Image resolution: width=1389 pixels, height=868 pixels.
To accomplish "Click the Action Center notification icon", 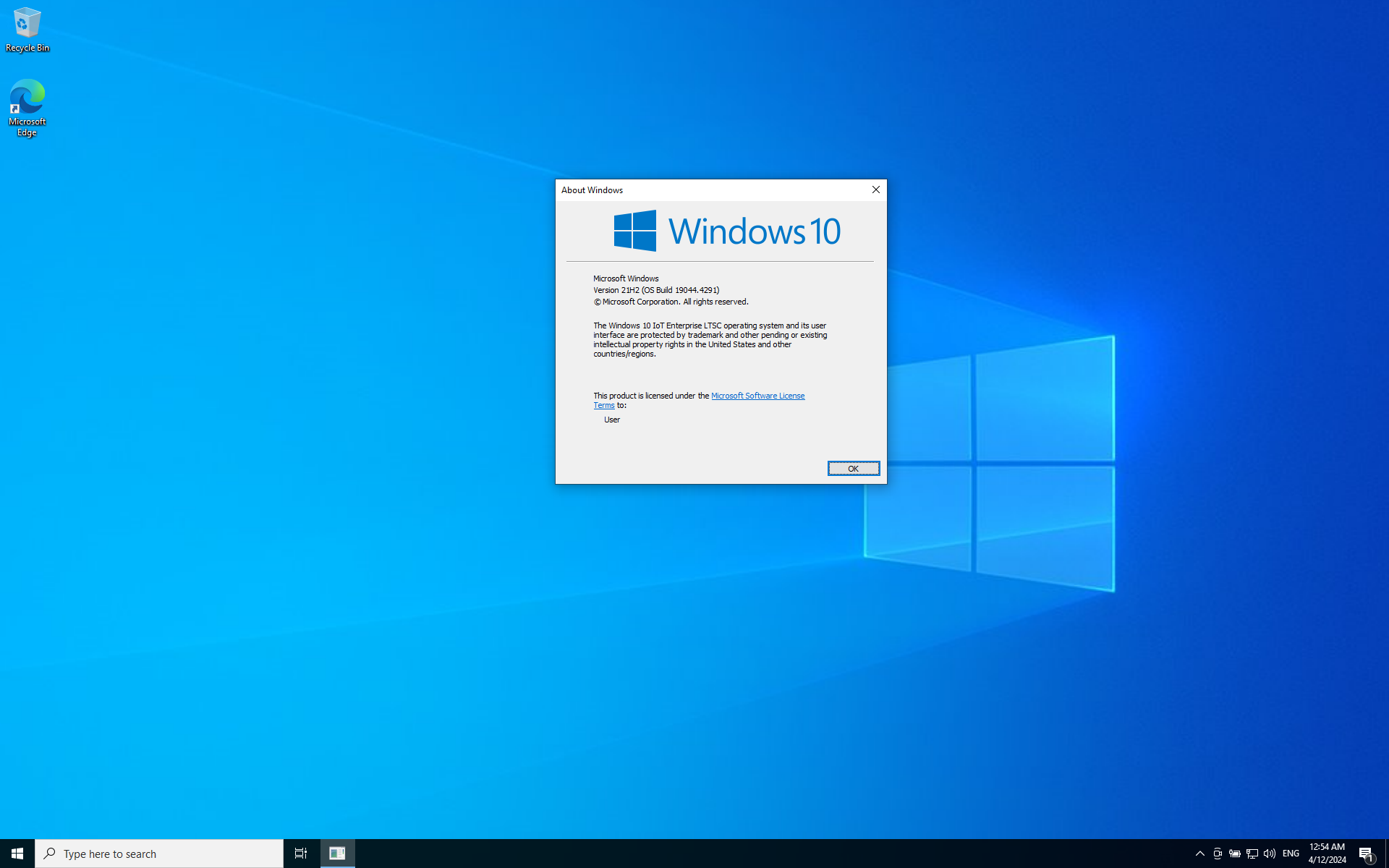I will [x=1366, y=853].
